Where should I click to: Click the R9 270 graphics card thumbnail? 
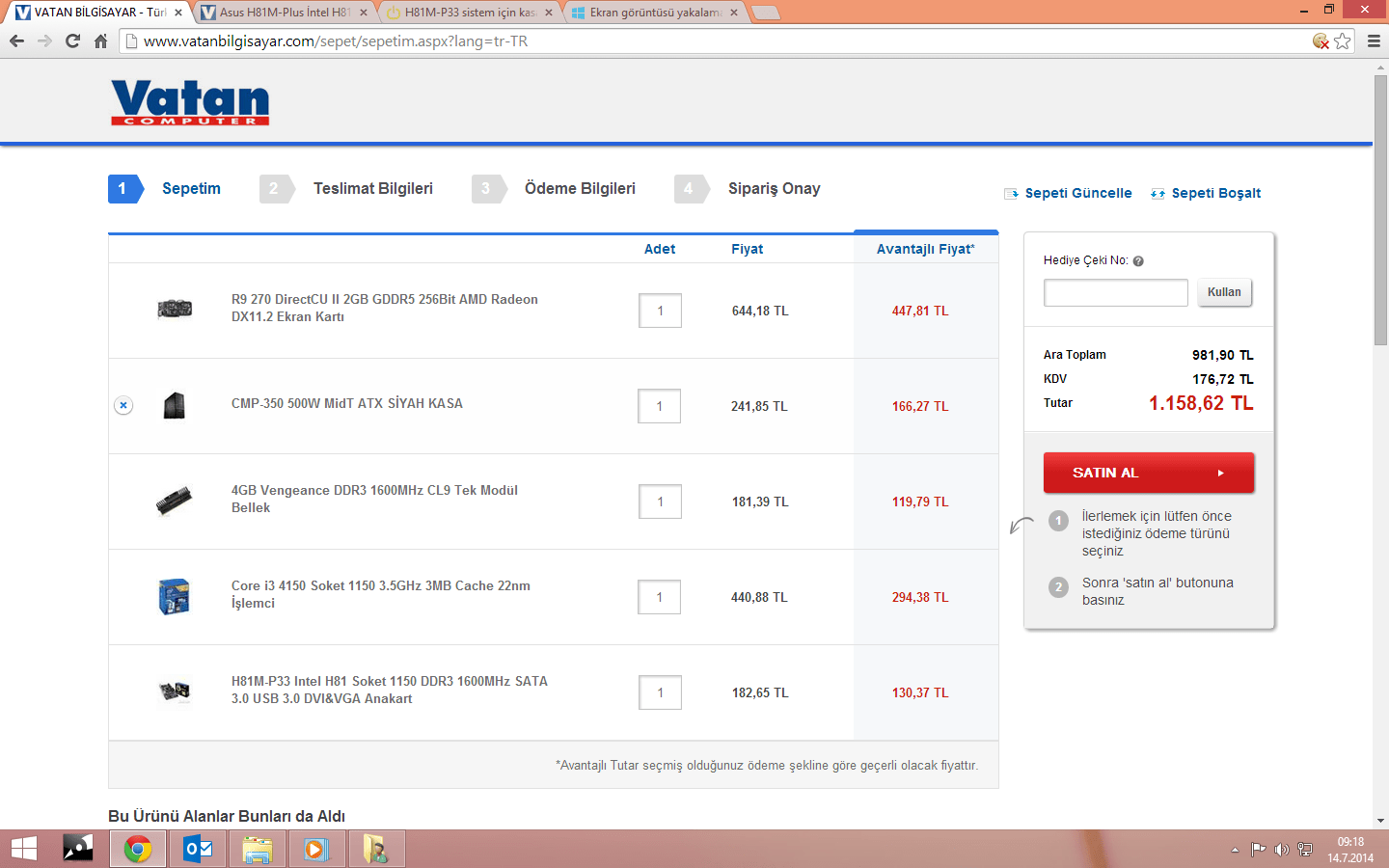click(x=175, y=310)
